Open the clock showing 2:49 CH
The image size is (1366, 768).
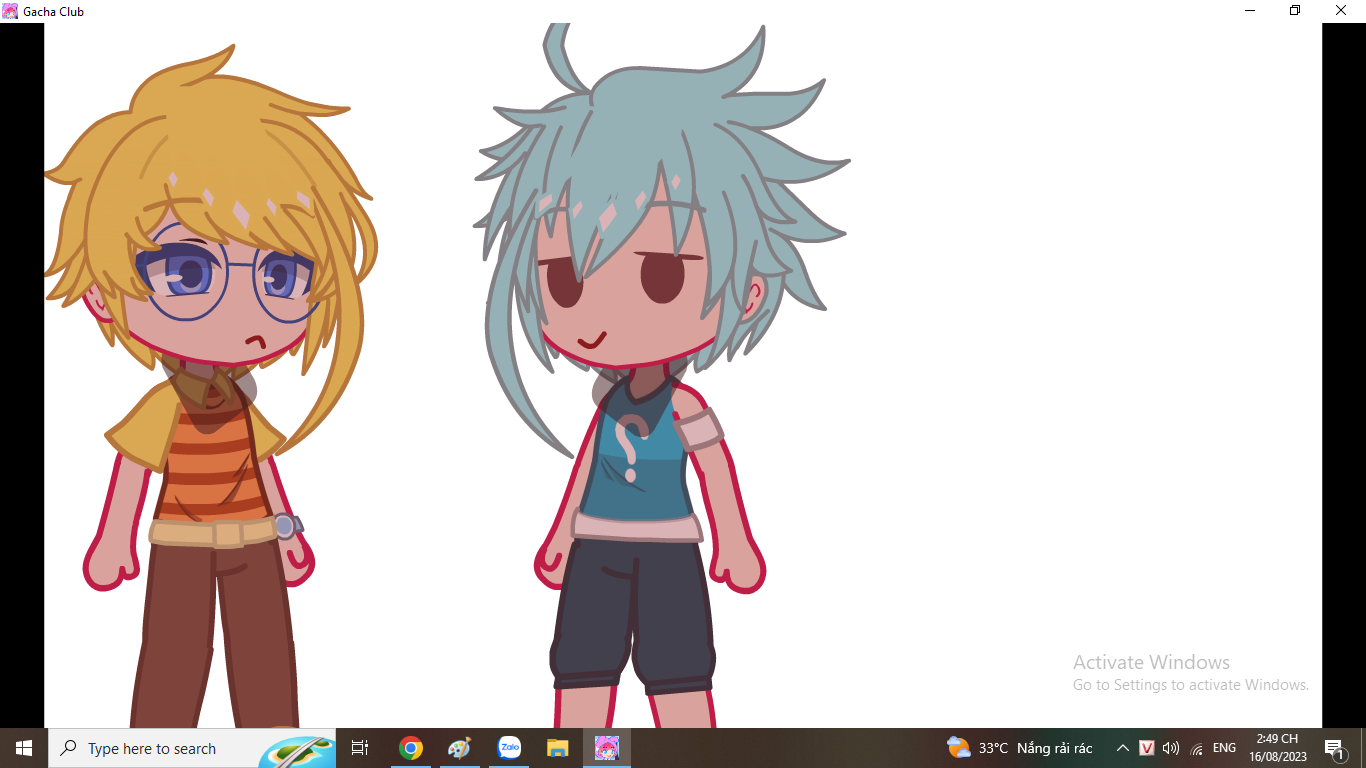coord(1277,748)
